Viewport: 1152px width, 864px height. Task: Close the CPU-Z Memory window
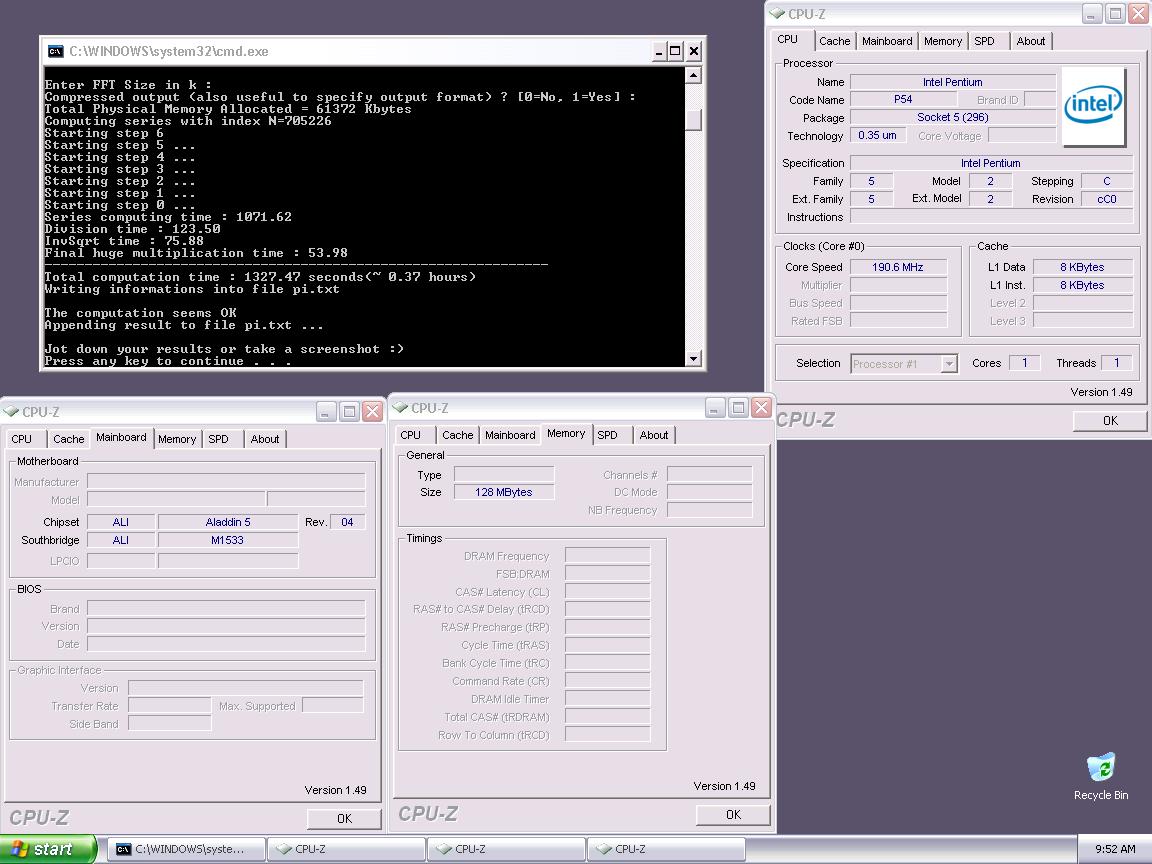762,407
